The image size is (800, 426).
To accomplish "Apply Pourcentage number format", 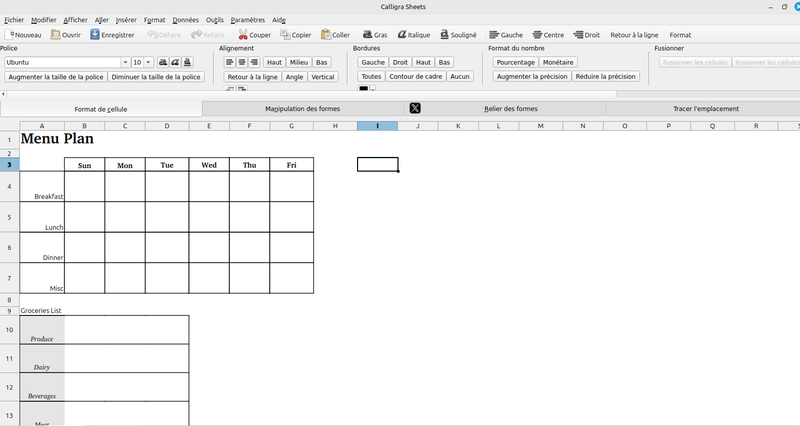I will pyautogui.click(x=515, y=62).
